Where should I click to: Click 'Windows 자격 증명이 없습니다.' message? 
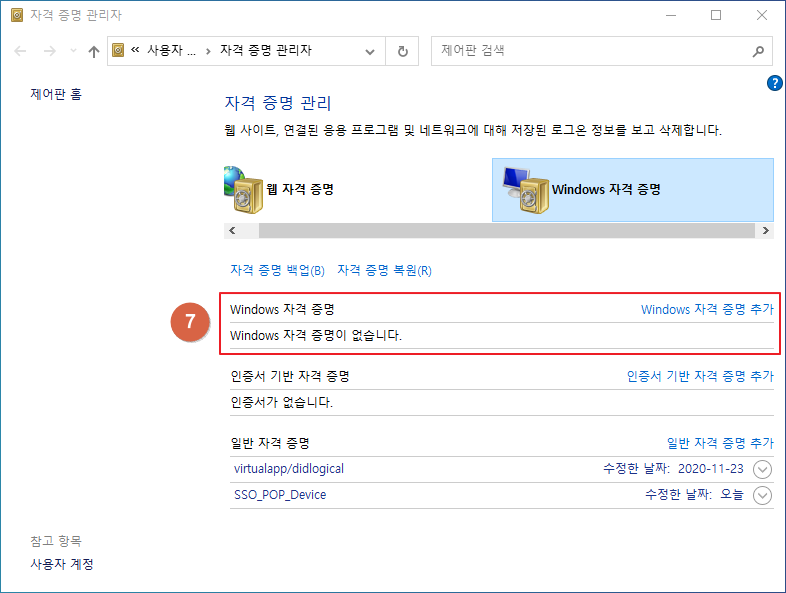click(316, 335)
